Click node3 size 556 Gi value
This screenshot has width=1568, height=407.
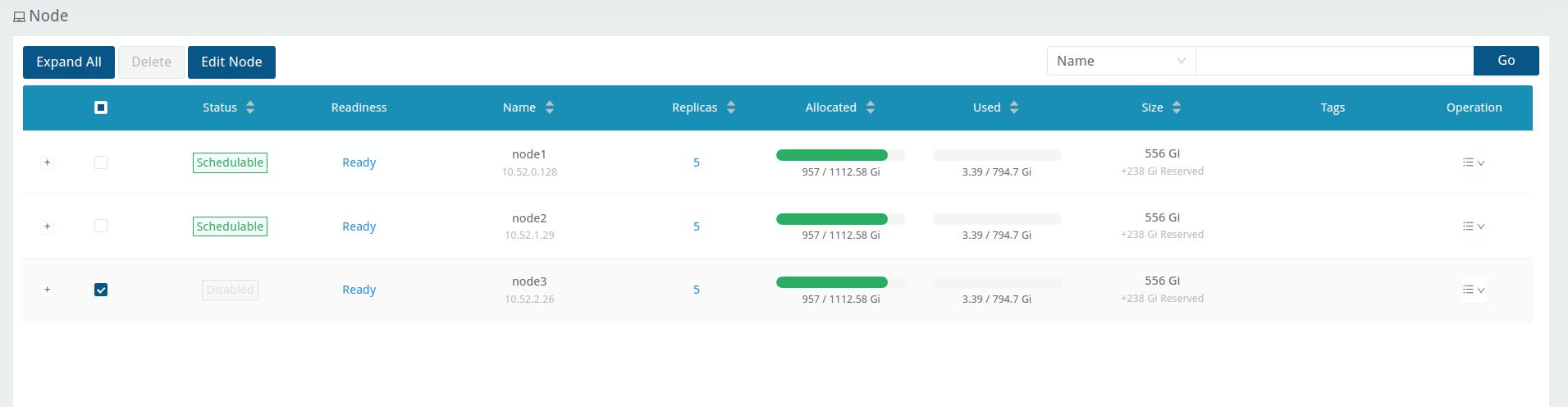[1162, 281]
